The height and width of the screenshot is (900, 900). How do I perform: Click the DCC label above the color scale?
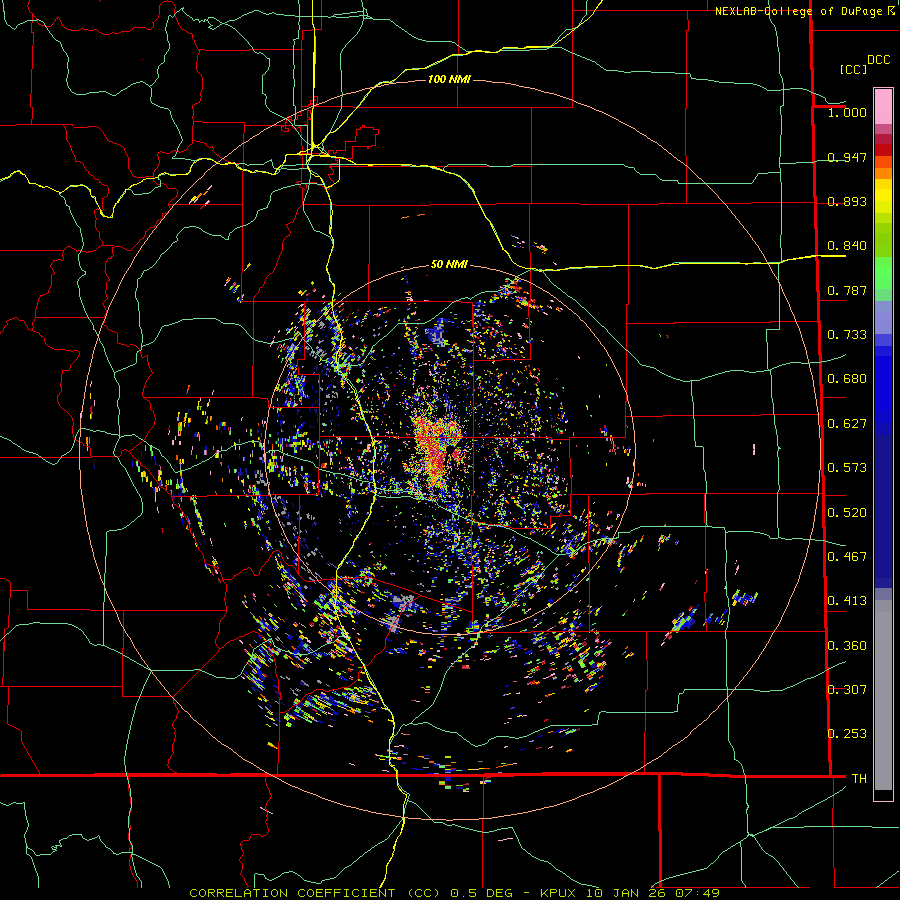878,60
